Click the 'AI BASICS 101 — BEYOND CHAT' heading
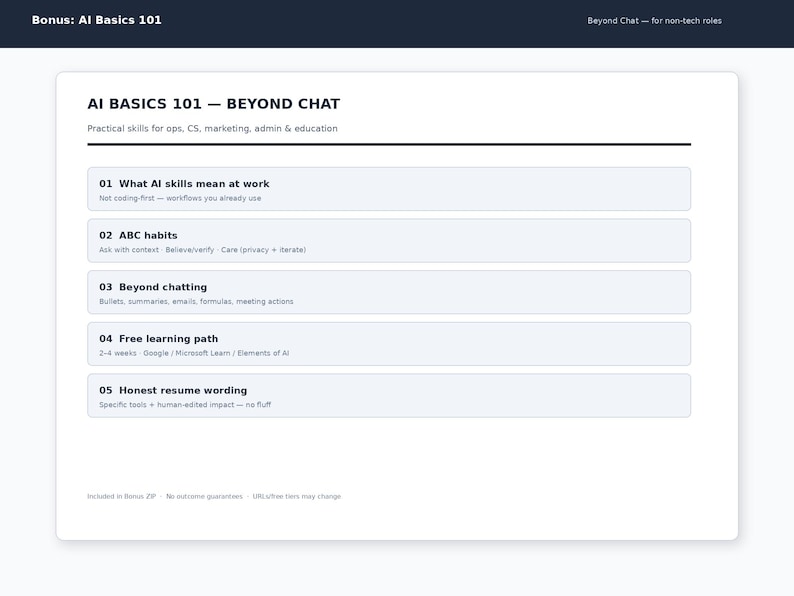 pyautogui.click(x=214, y=104)
